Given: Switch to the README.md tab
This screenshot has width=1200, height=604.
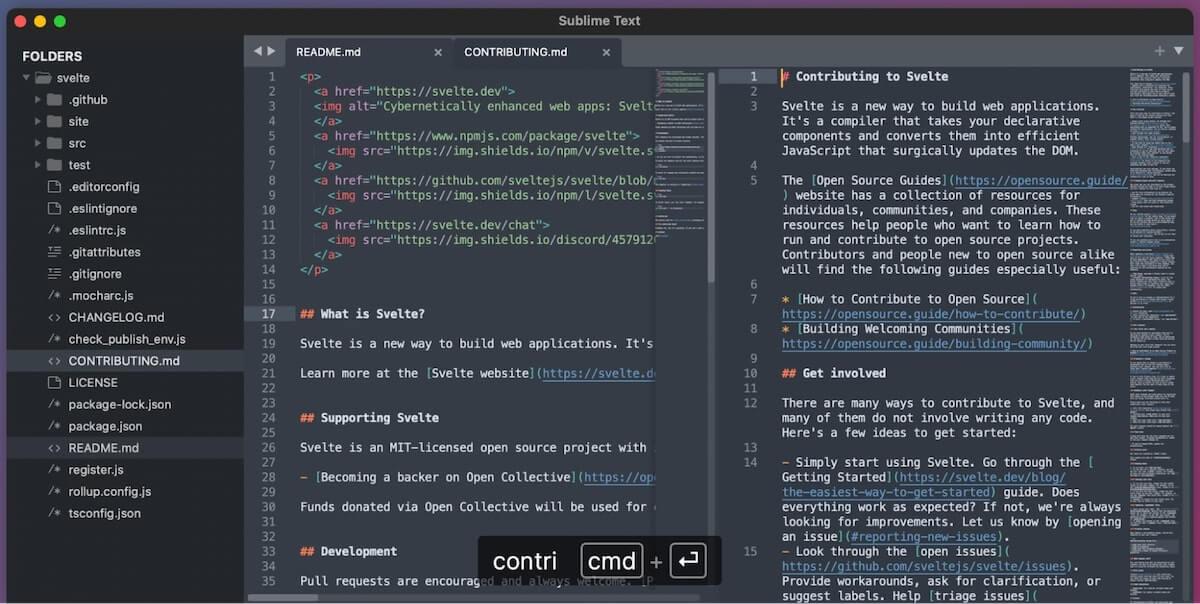Looking at the screenshot, I should 368,52.
